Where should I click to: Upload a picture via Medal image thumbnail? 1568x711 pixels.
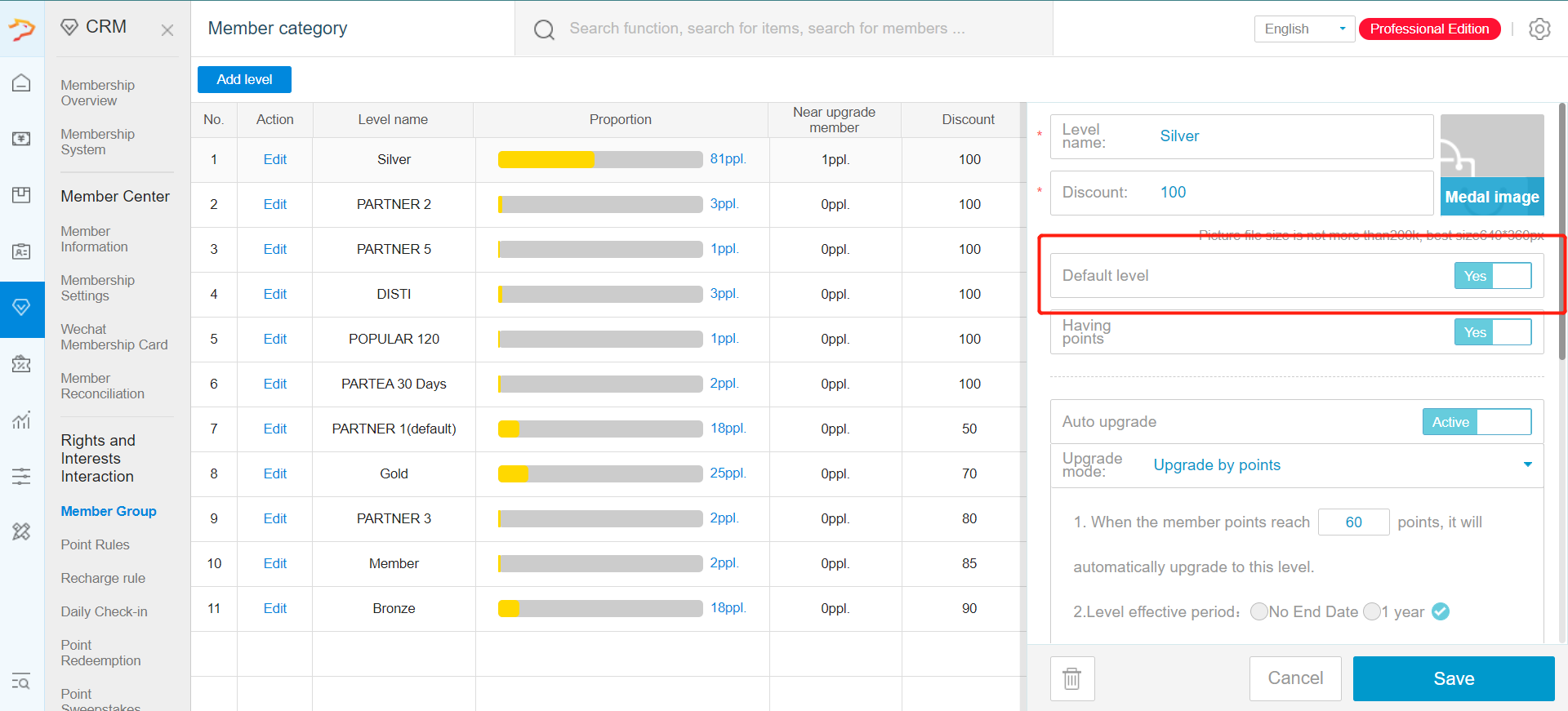point(1492,165)
